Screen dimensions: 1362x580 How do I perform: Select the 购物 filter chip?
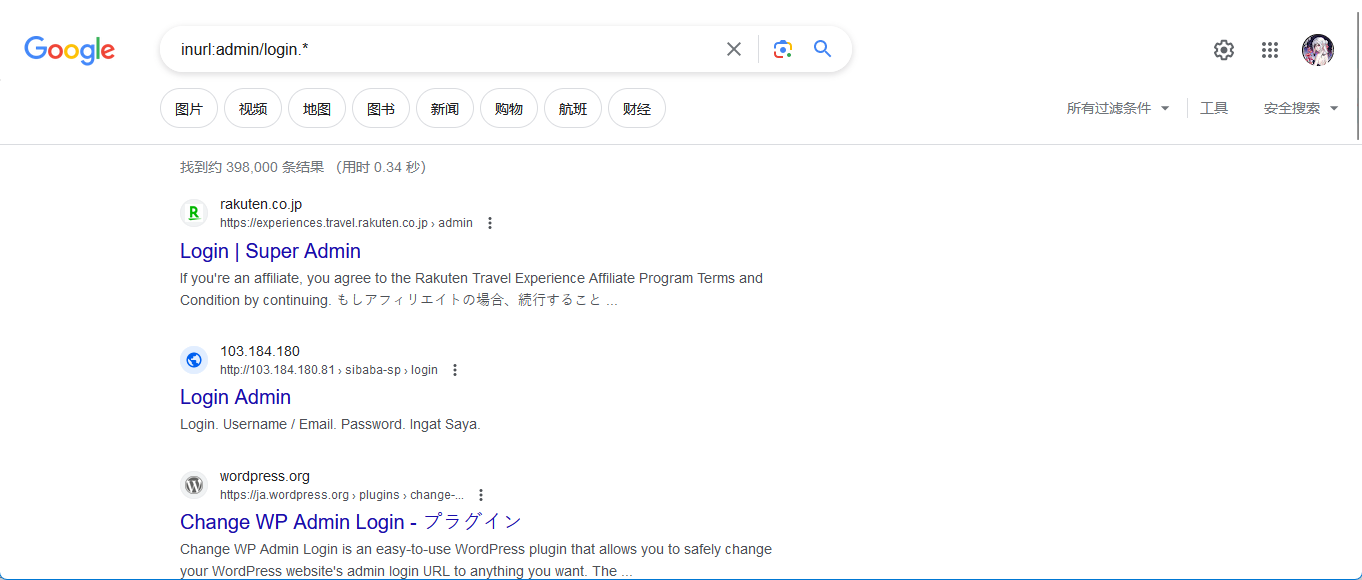pos(509,108)
